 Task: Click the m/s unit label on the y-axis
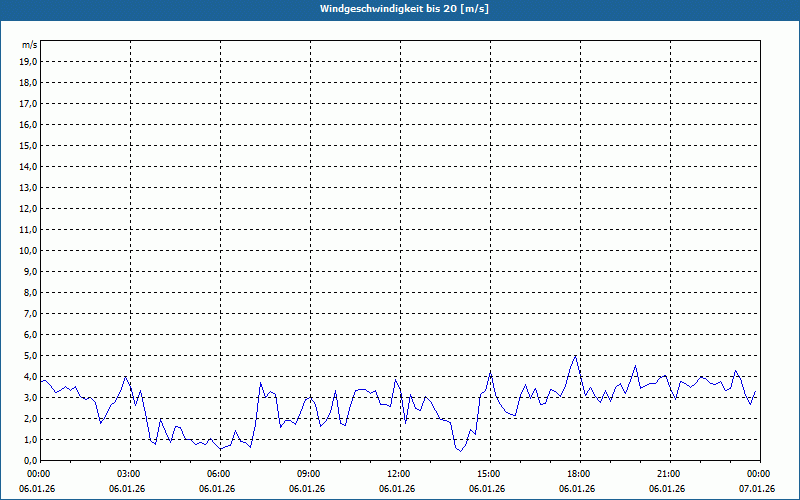point(29,45)
